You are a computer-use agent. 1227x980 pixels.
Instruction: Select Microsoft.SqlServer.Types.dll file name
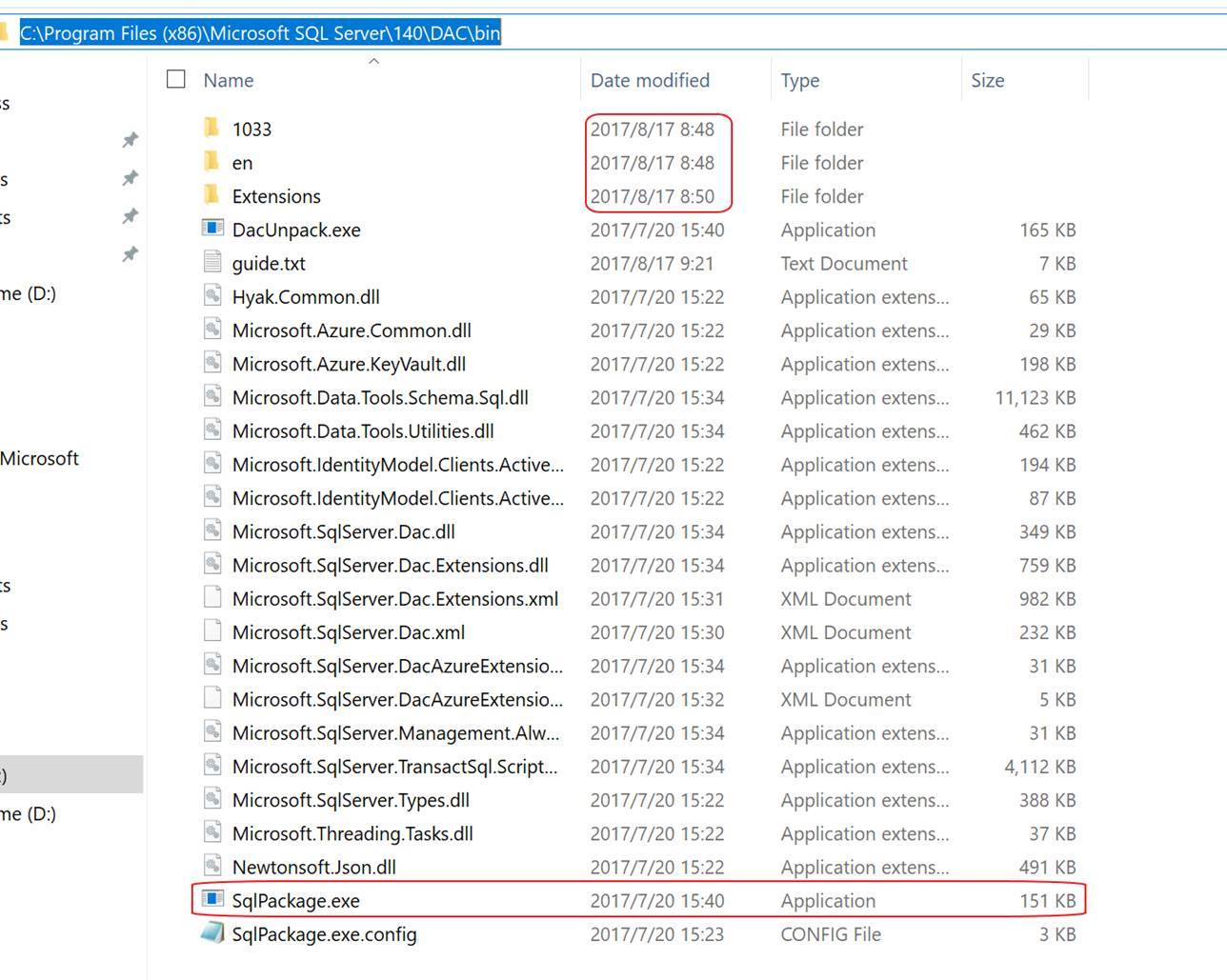pyautogui.click(x=351, y=800)
